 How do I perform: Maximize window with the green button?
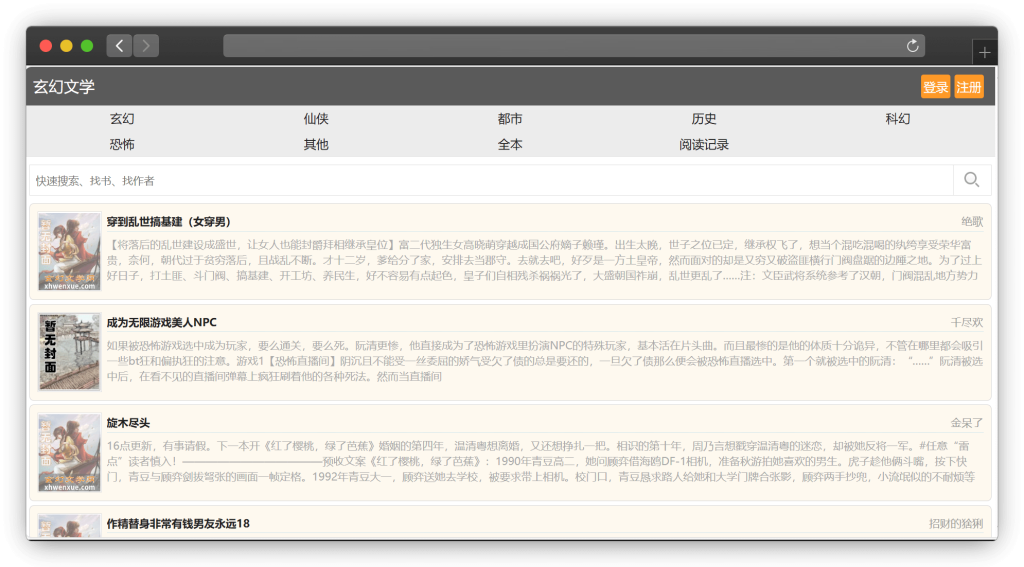(x=87, y=46)
